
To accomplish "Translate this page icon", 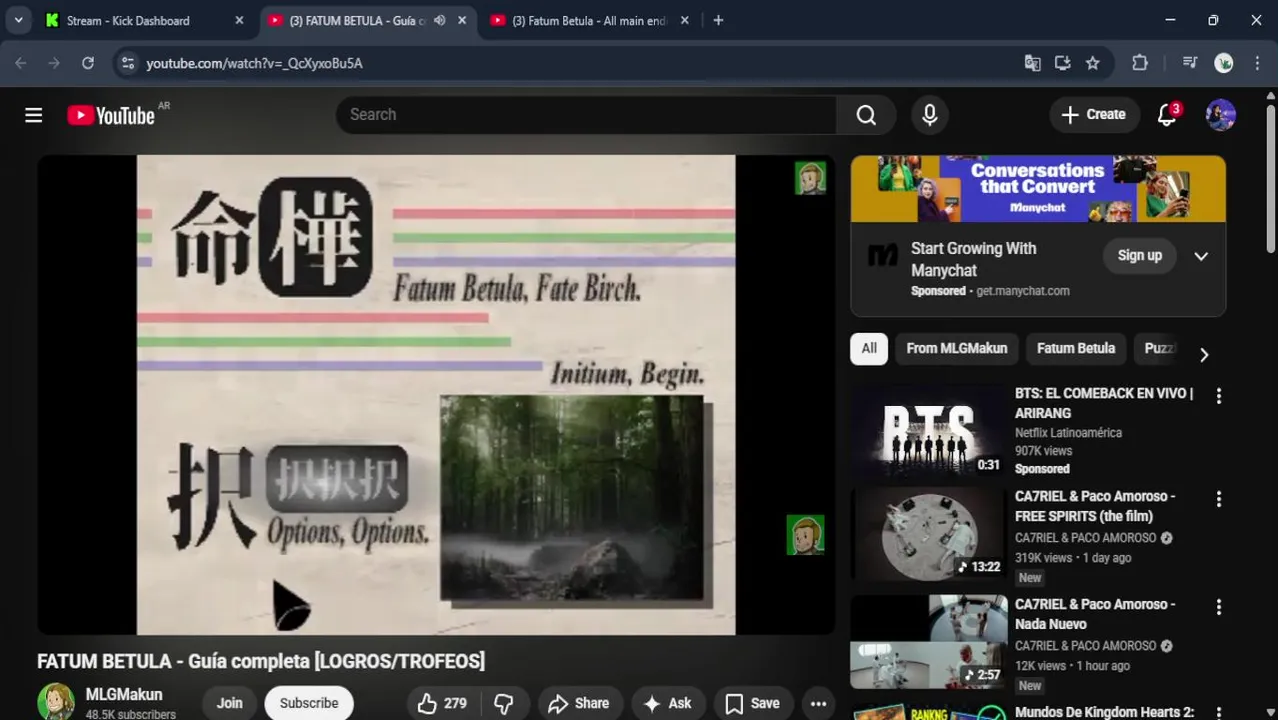I will coord(1033,63).
